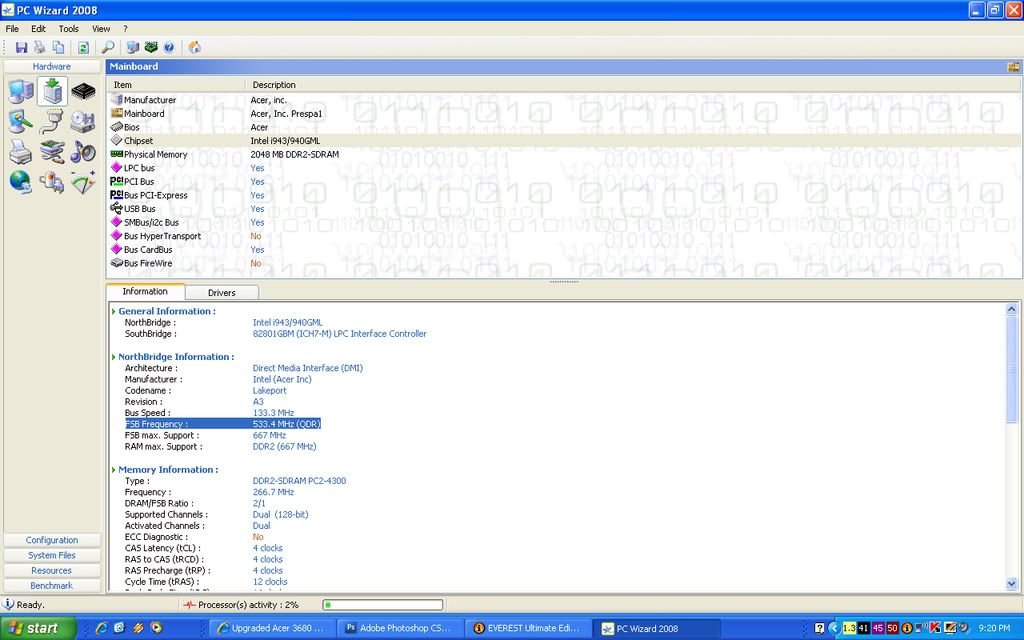The image size is (1024, 640).
Task: Select the LPC bus row
Action: [x=564, y=168]
